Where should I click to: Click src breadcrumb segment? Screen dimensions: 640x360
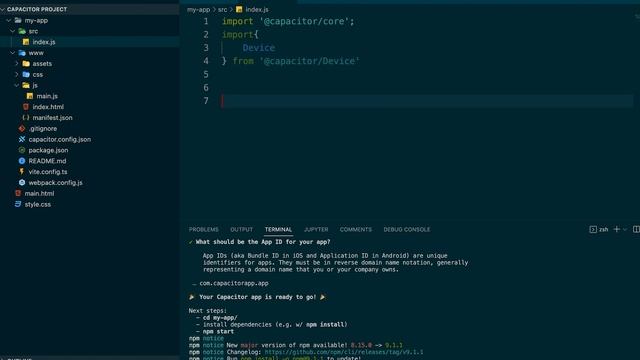coord(222,9)
